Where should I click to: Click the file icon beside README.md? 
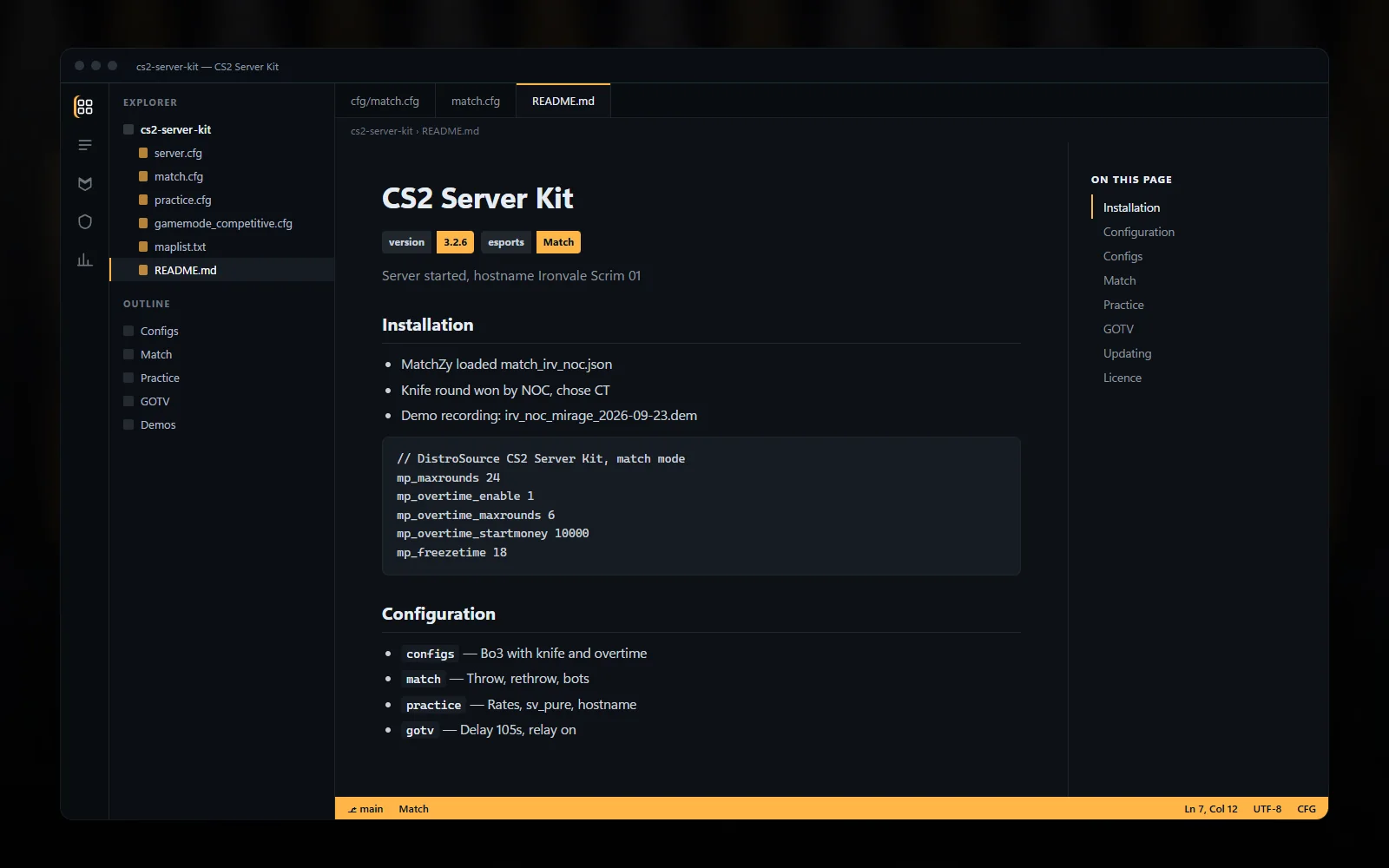[143, 270]
